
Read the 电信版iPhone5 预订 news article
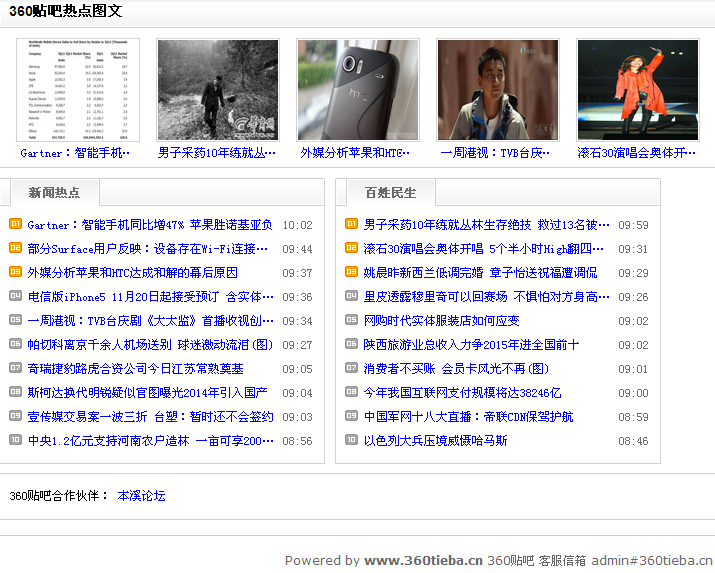tap(150, 297)
